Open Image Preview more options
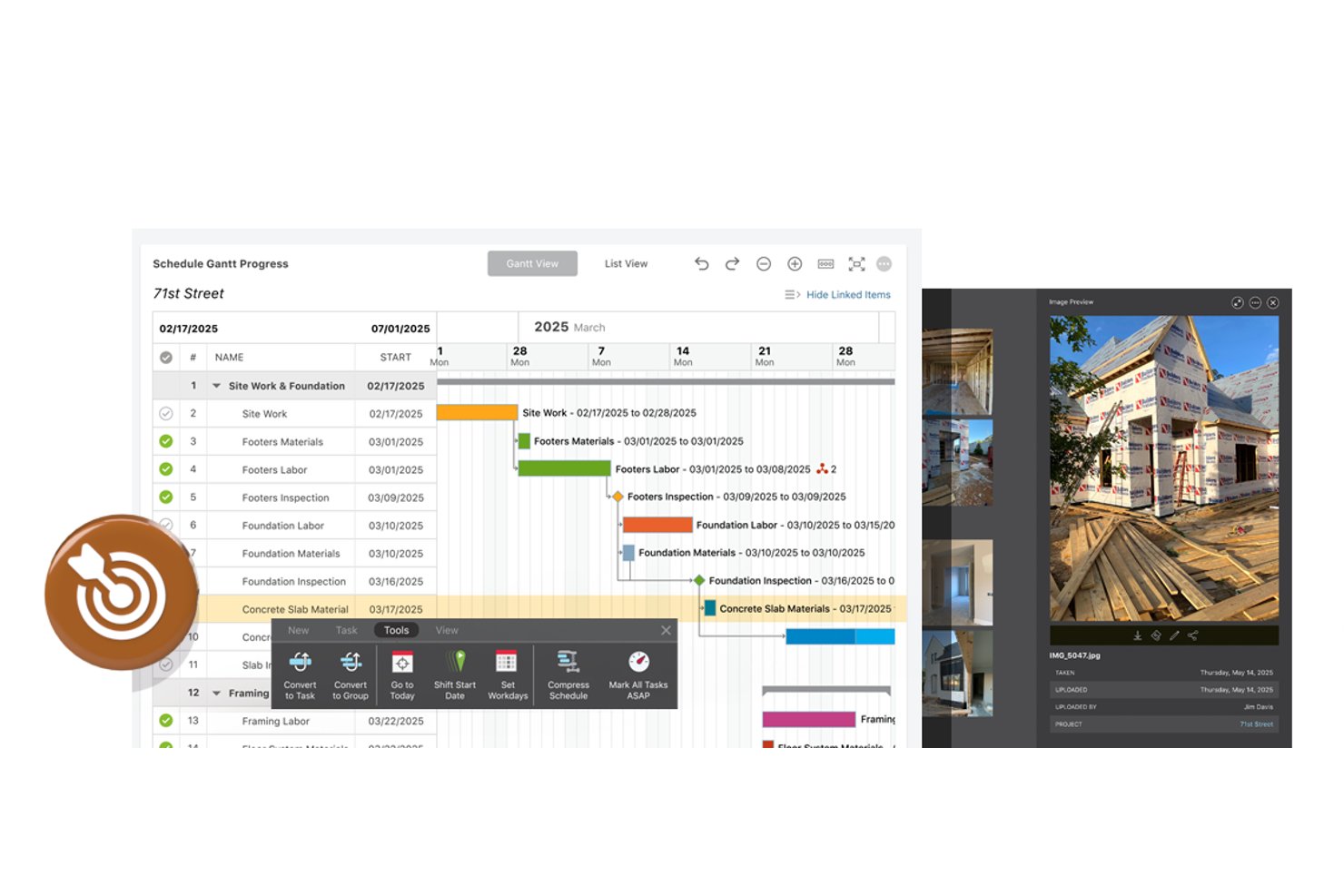The image size is (1344, 896). click(x=1255, y=302)
